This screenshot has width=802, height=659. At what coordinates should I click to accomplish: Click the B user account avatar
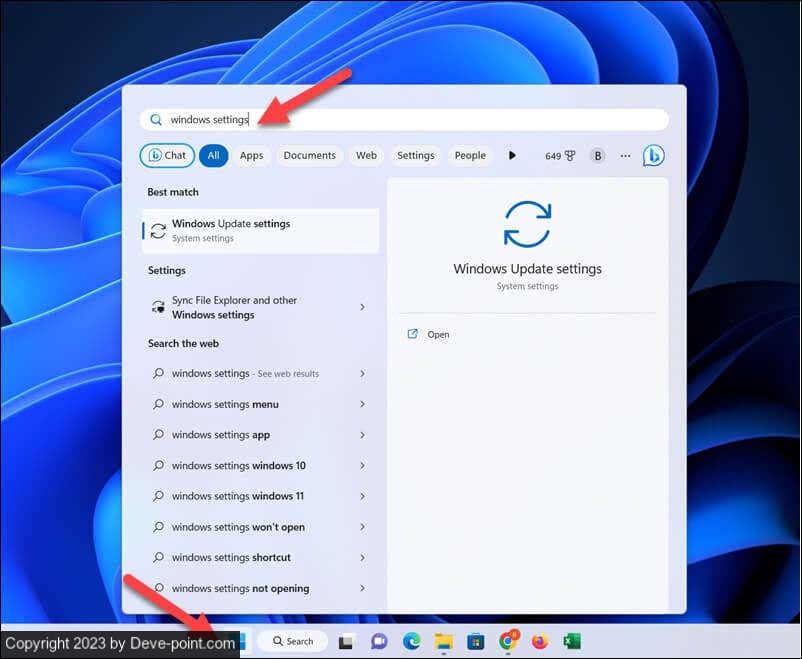597,155
